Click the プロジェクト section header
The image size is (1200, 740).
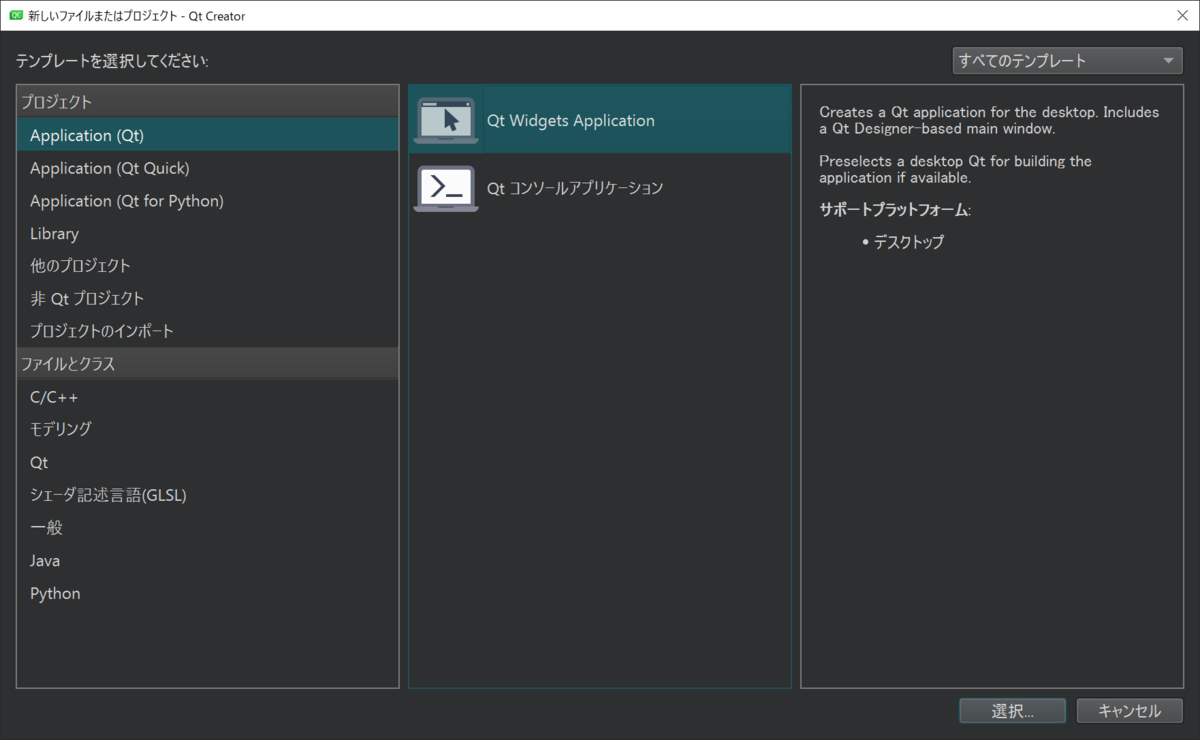coord(208,102)
